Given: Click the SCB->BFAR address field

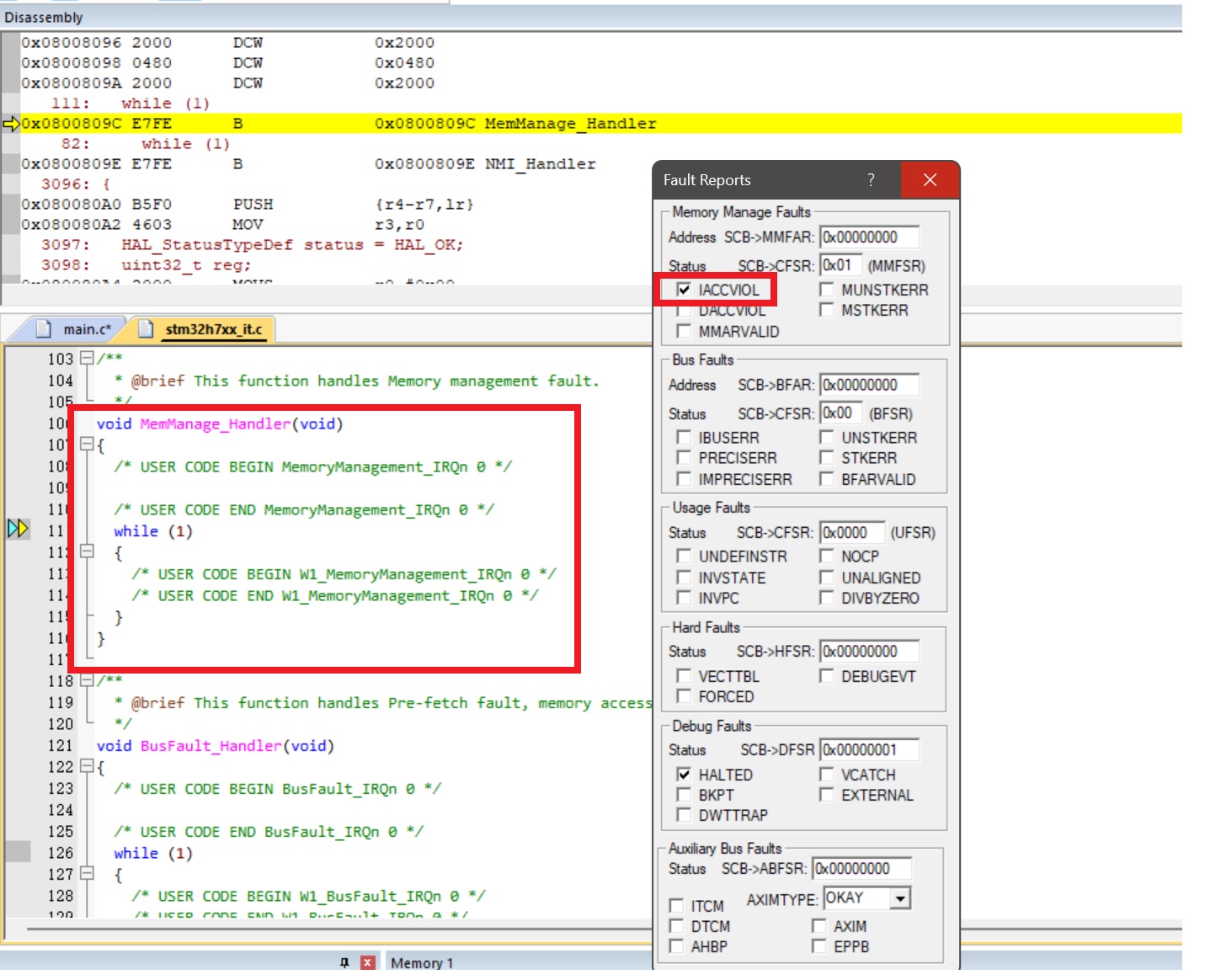Looking at the screenshot, I should pos(869,386).
